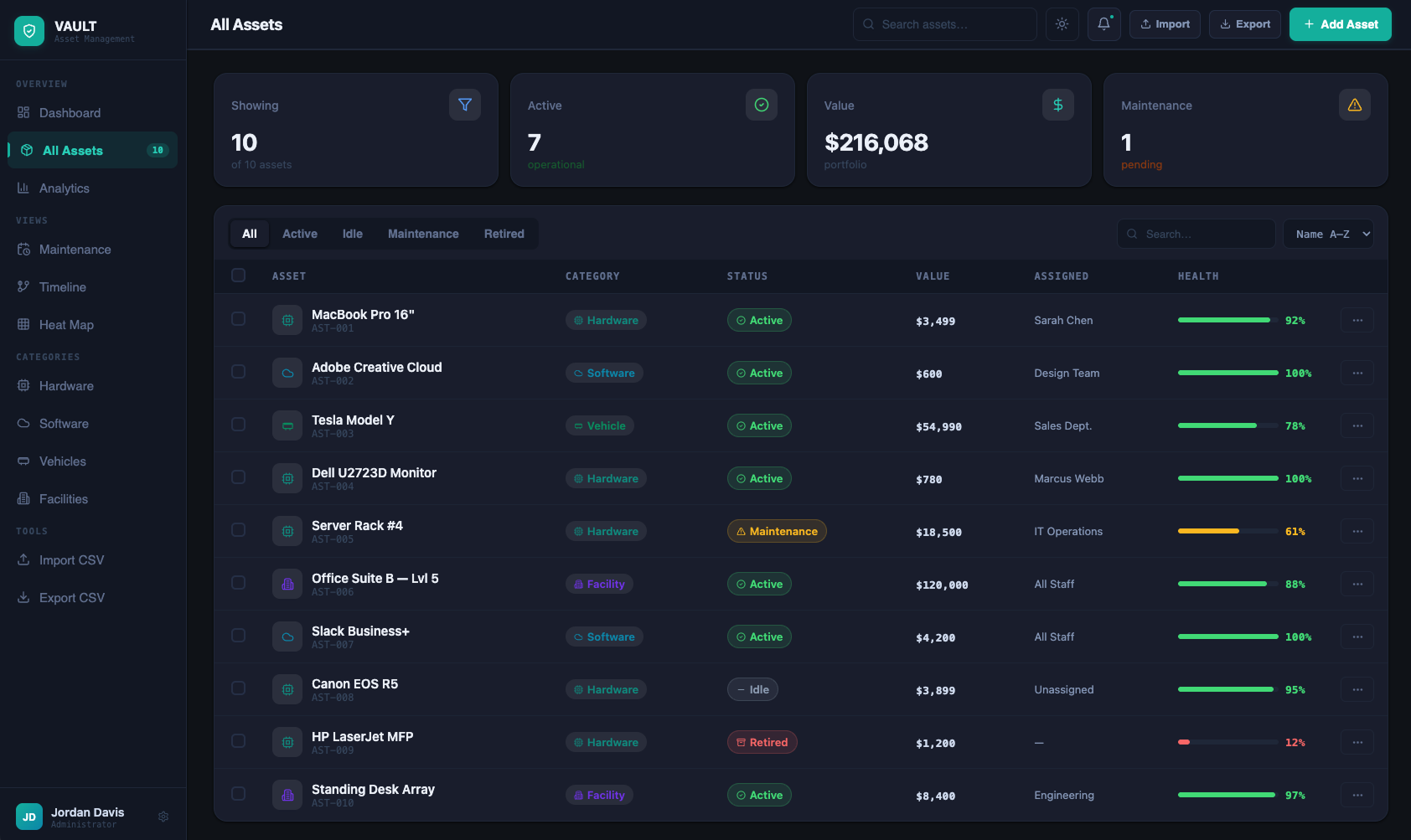
Task: Toggle the light/dark theme sun icon
Action: [1062, 24]
